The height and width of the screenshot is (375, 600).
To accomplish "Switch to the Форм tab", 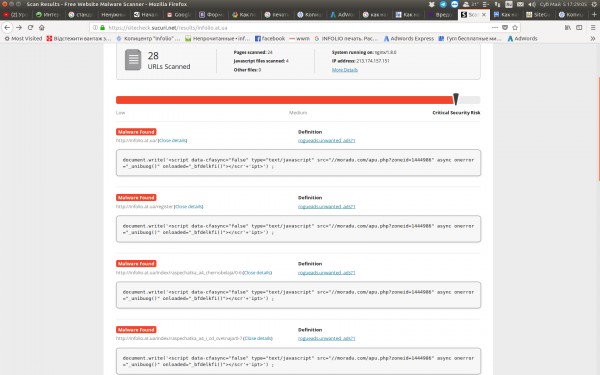I will coord(212,15).
